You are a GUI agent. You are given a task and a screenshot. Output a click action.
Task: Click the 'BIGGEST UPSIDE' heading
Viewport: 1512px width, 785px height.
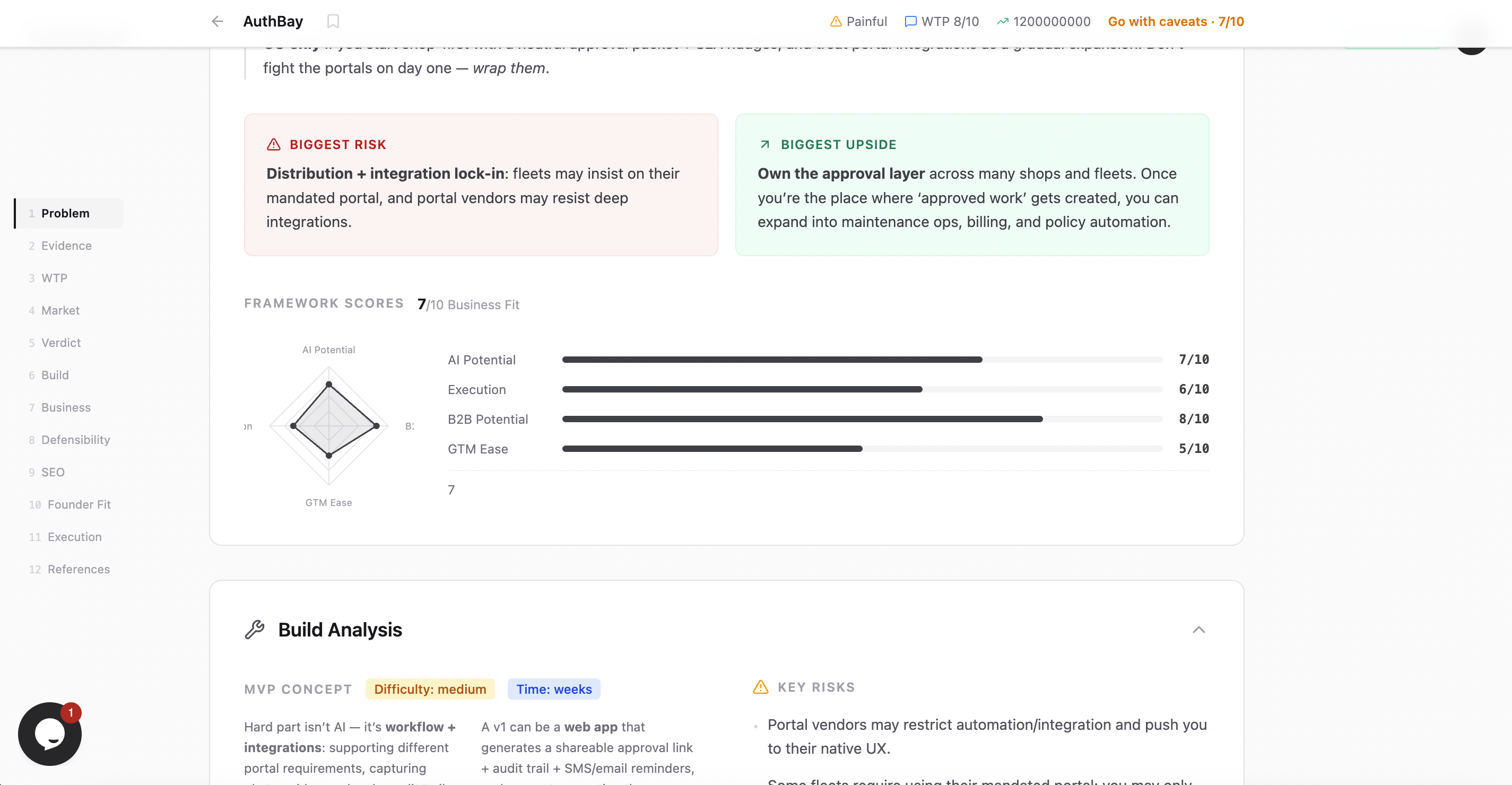tap(839, 144)
